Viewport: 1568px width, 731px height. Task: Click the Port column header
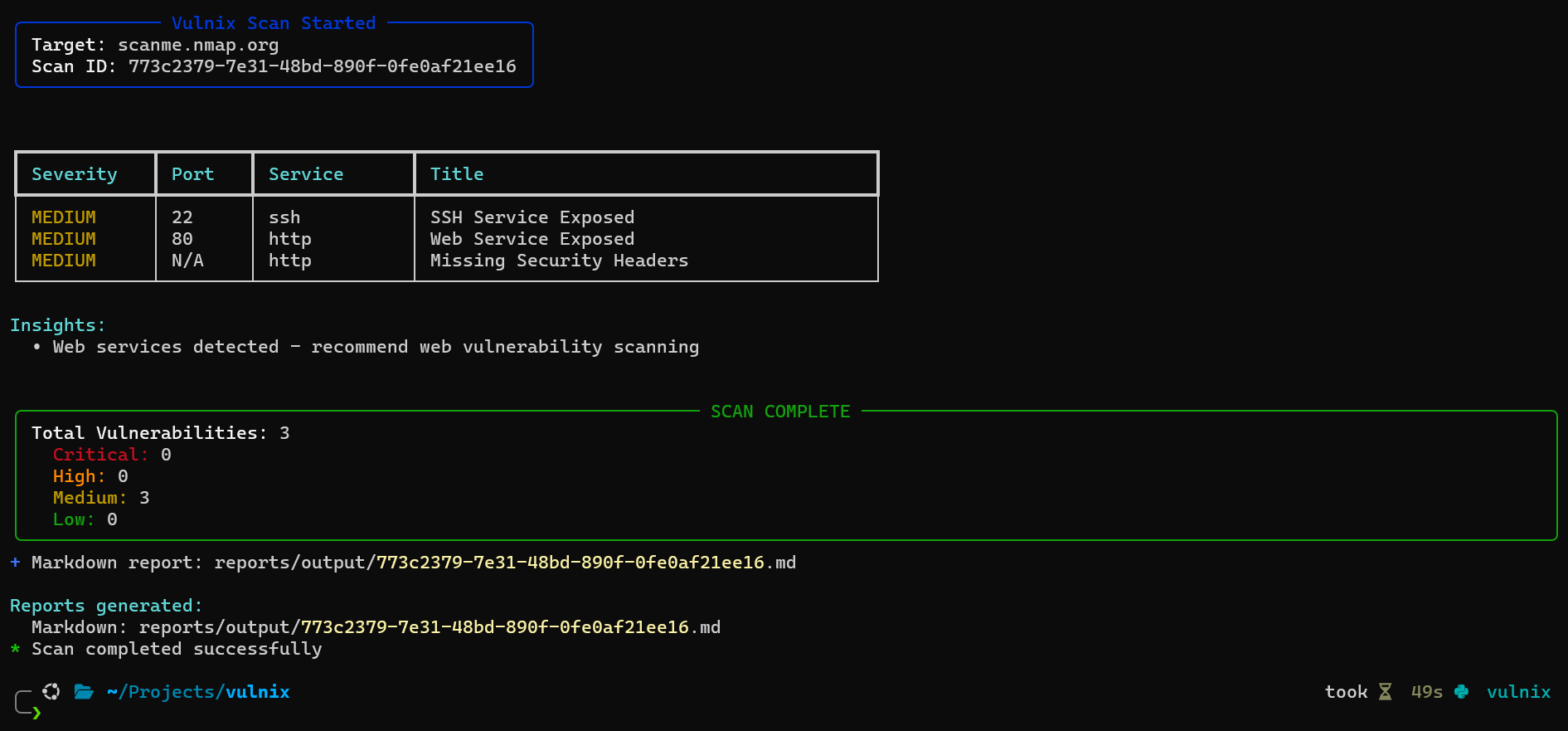[192, 174]
